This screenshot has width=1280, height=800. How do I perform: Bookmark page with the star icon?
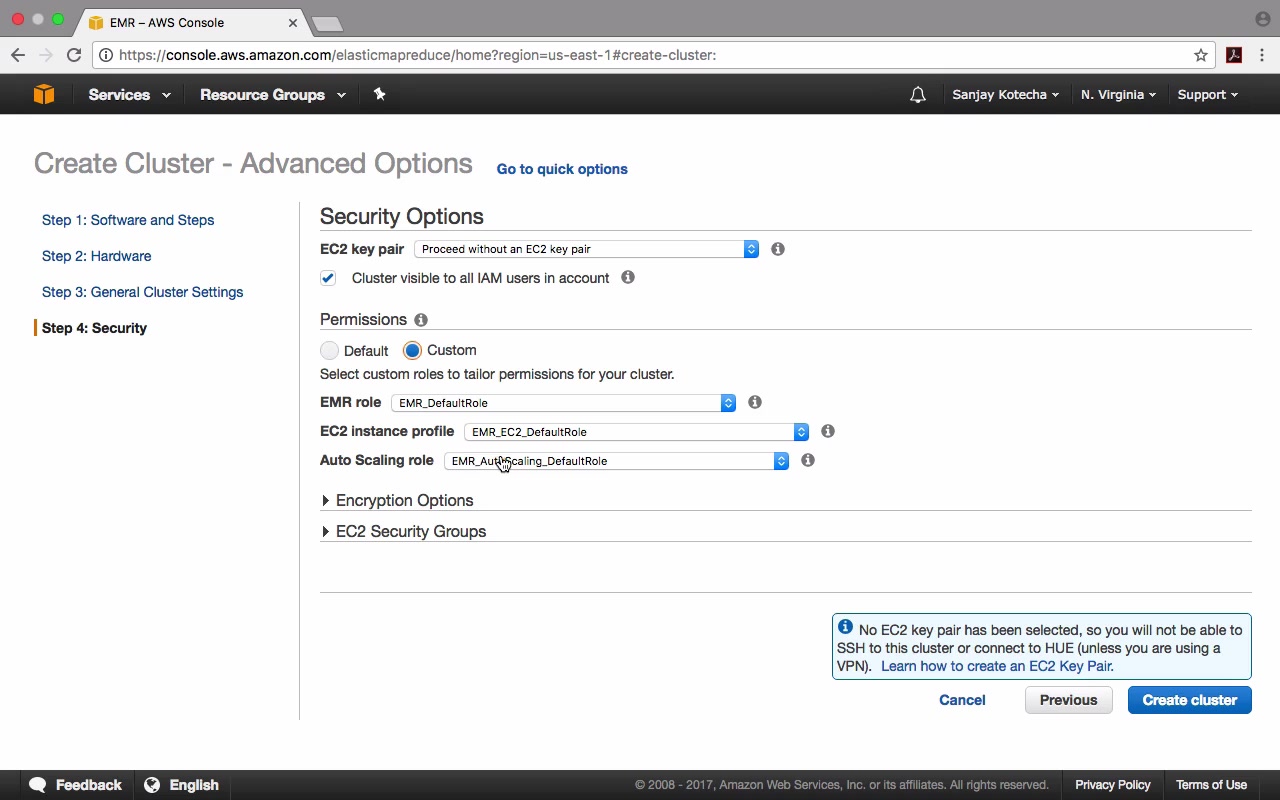pyautogui.click(x=1201, y=55)
